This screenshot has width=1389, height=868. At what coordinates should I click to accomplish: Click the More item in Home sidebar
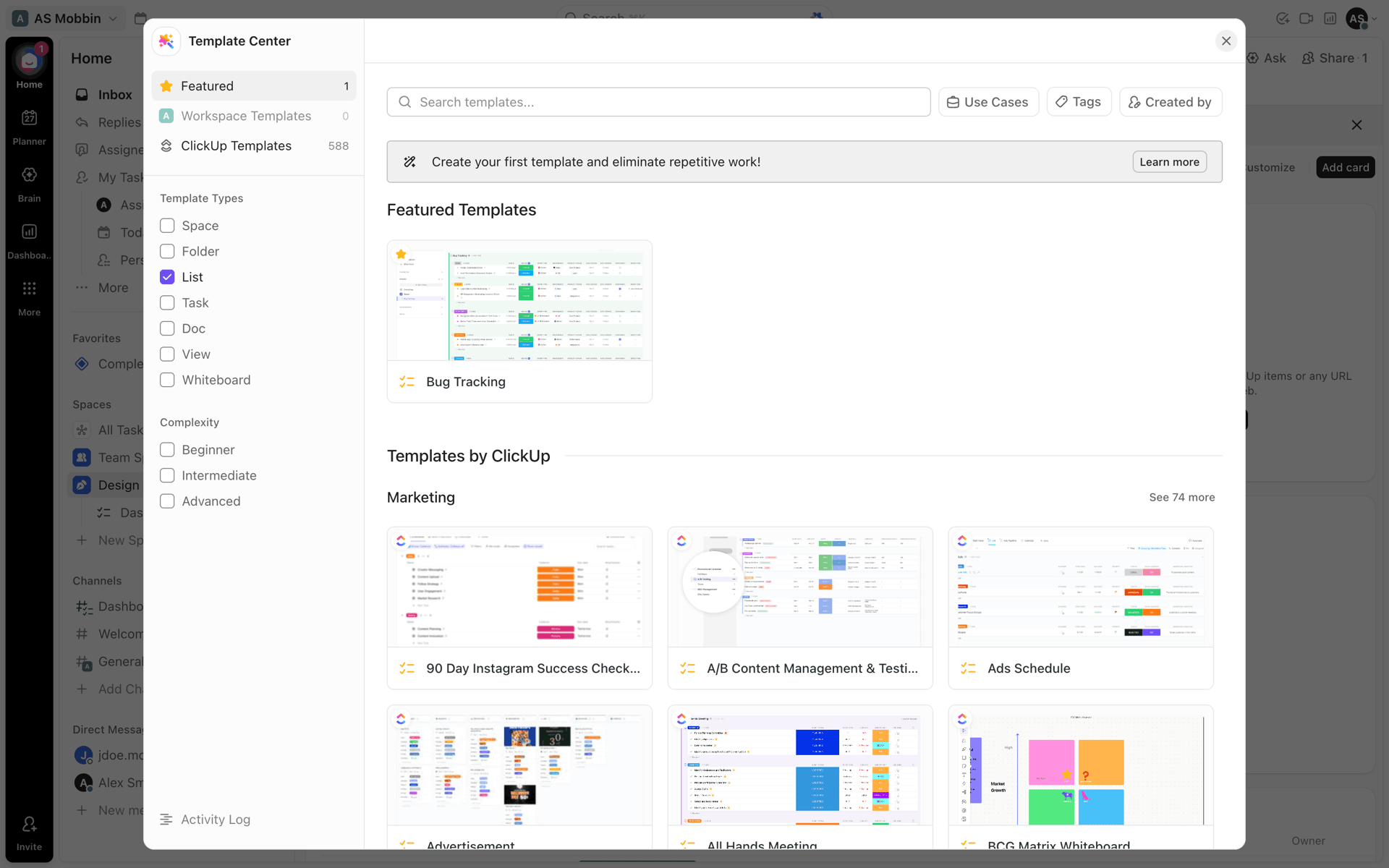pos(101,288)
